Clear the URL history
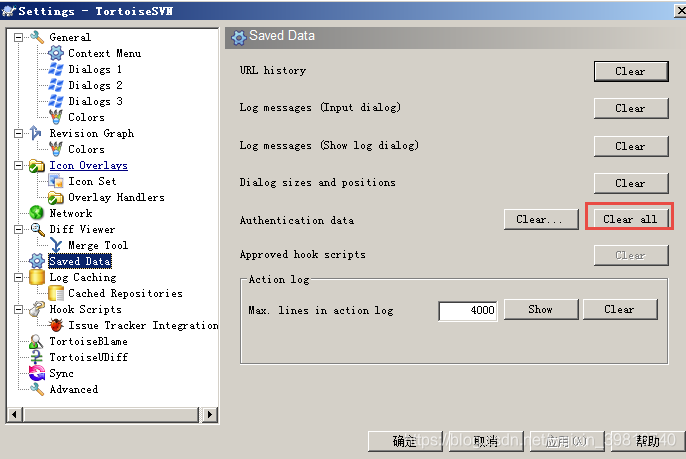This screenshot has height=459, width=686. [631, 71]
